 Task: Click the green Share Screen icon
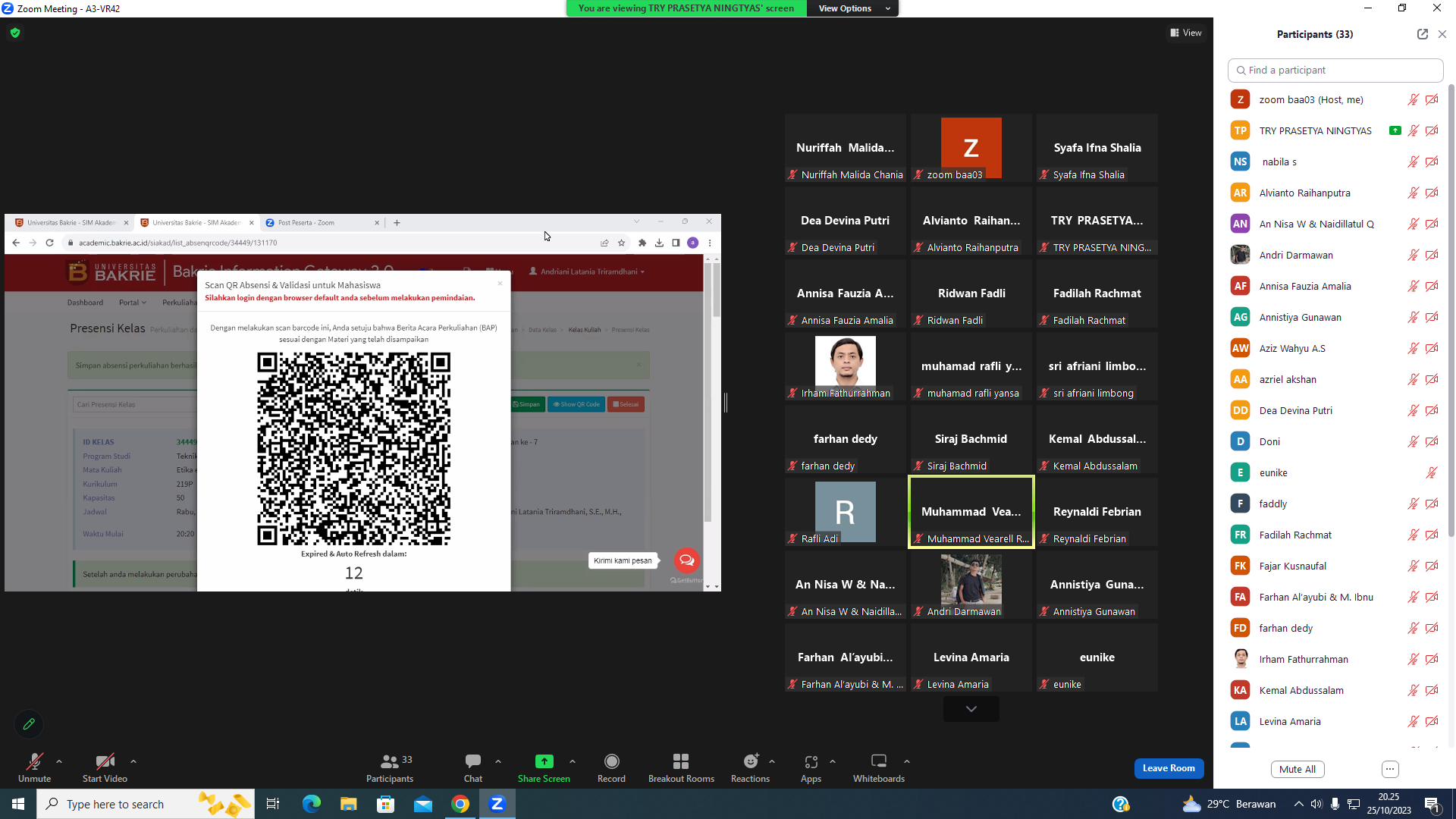pyautogui.click(x=544, y=761)
